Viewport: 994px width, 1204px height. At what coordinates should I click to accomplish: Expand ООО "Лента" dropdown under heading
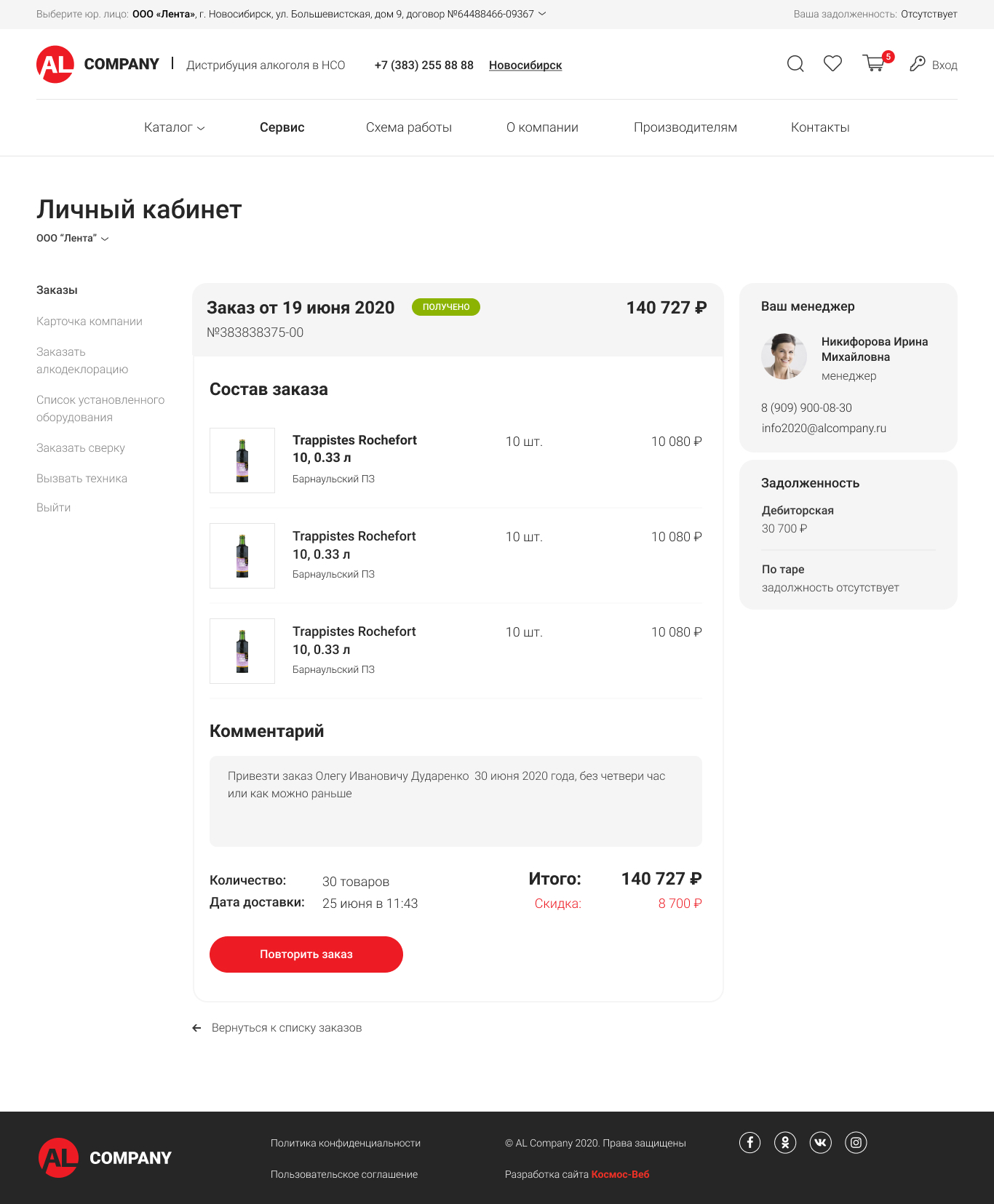point(73,239)
